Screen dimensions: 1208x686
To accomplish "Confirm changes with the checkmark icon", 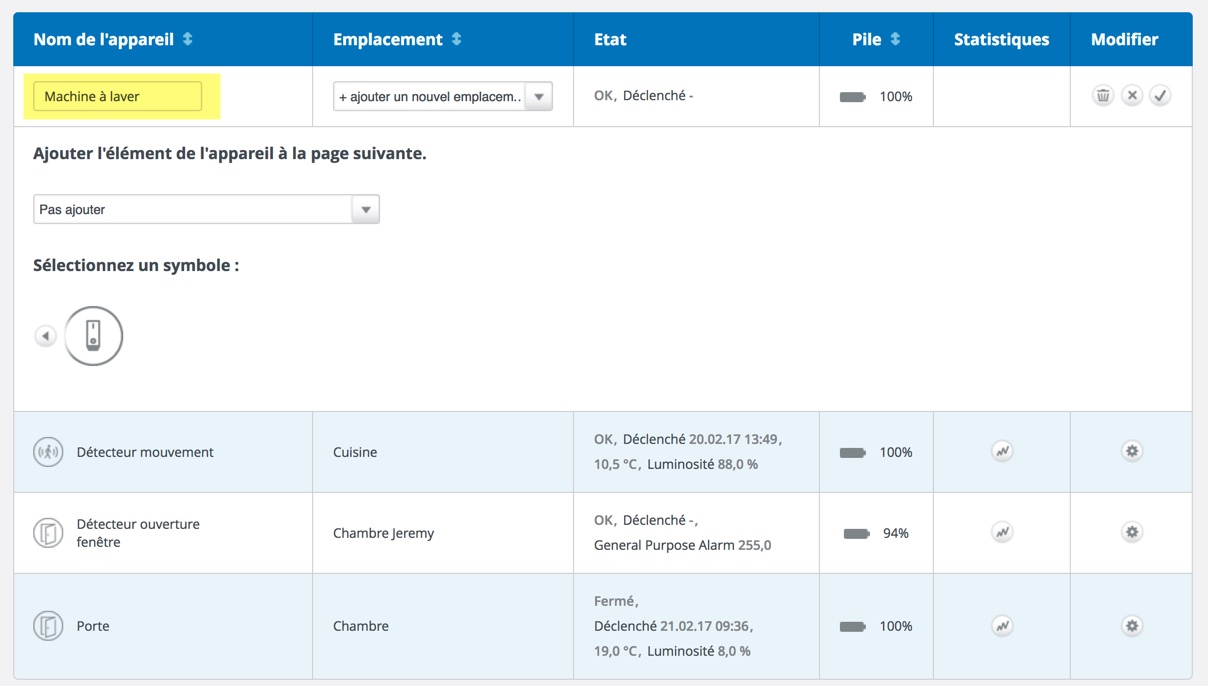I will pos(1160,96).
